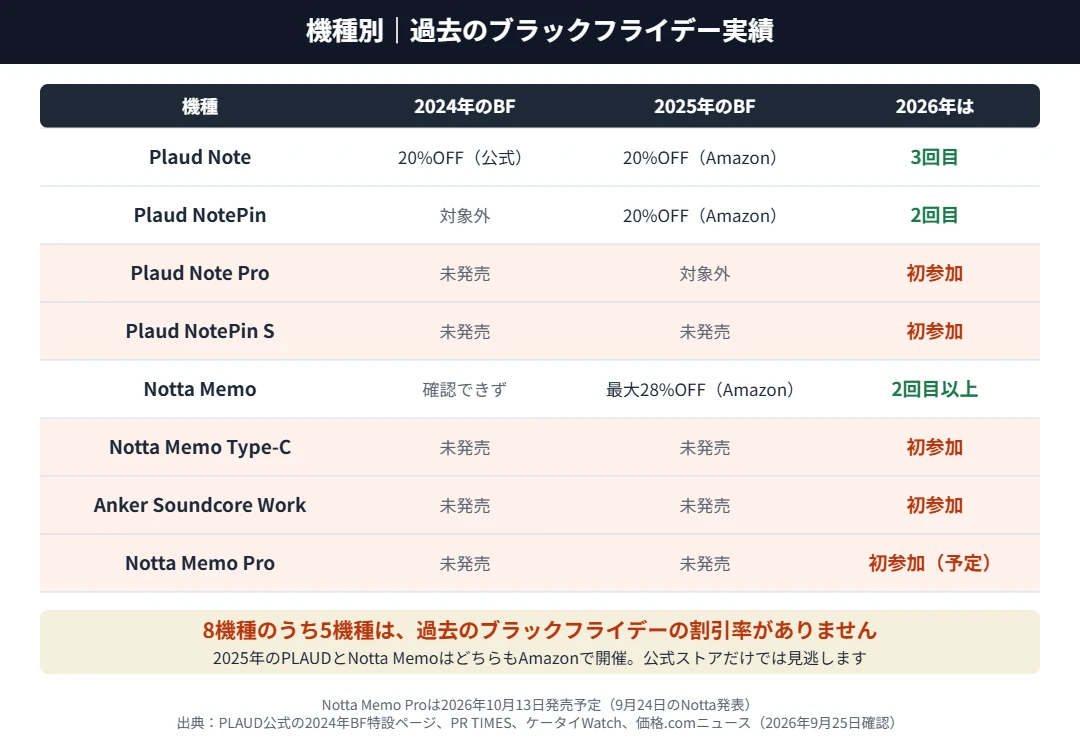The height and width of the screenshot is (740, 1080).
Task: Click Anker Soundcore Work's 2025 未発売 cell
Action: click(705, 506)
